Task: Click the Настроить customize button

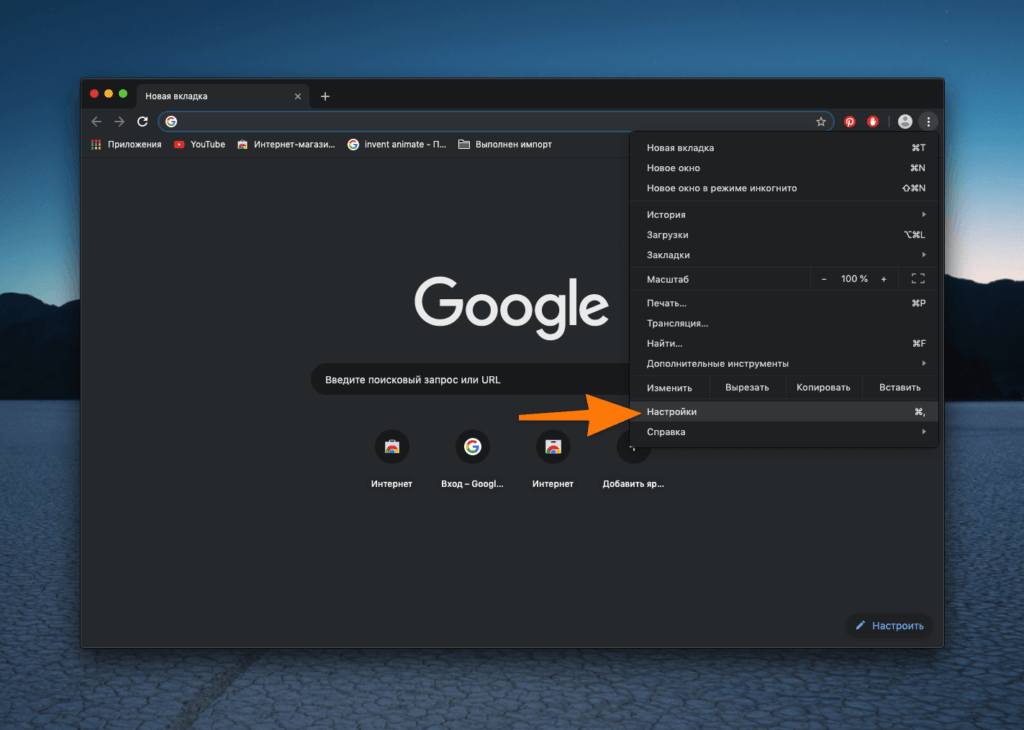Action: click(889, 626)
